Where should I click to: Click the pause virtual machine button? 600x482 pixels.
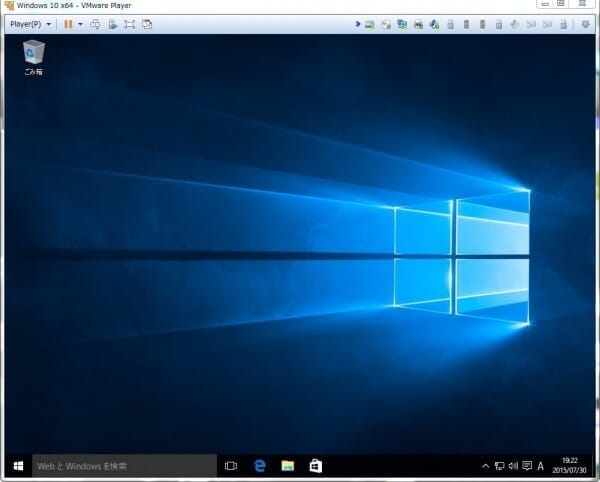(x=68, y=23)
